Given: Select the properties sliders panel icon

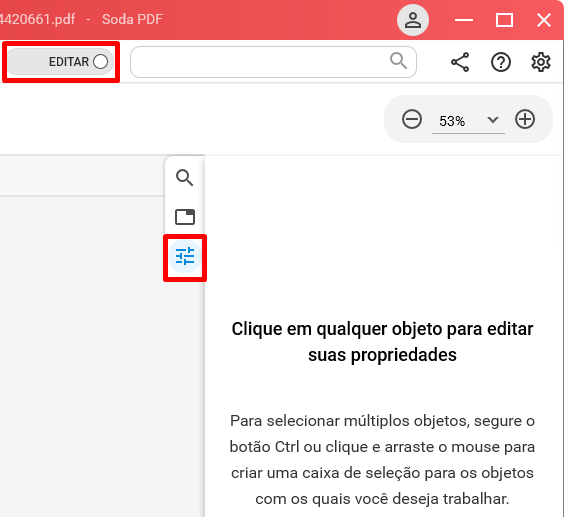Looking at the screenshot, I should pos(185,256).
